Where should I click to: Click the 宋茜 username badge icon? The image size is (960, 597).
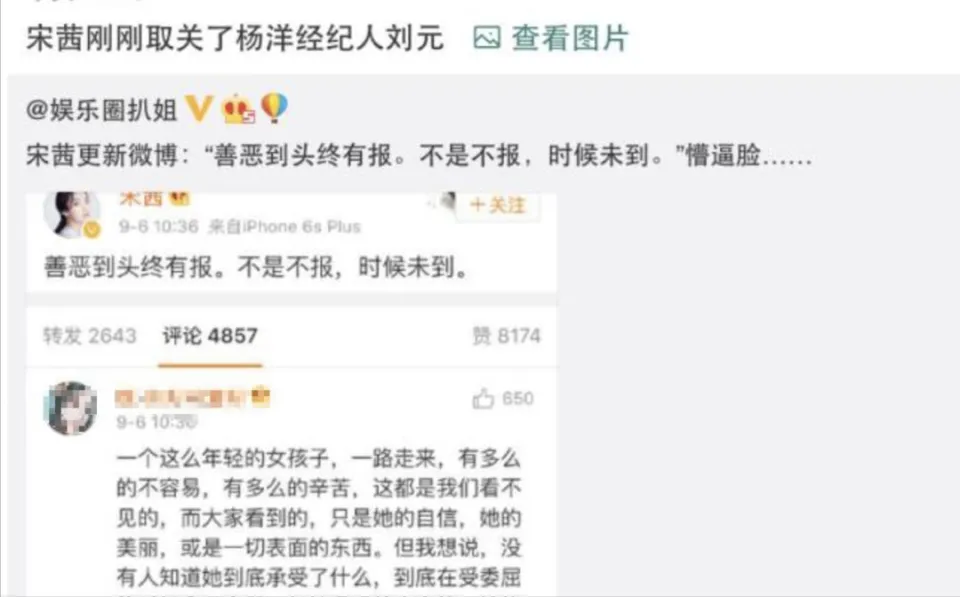[179, 199]
